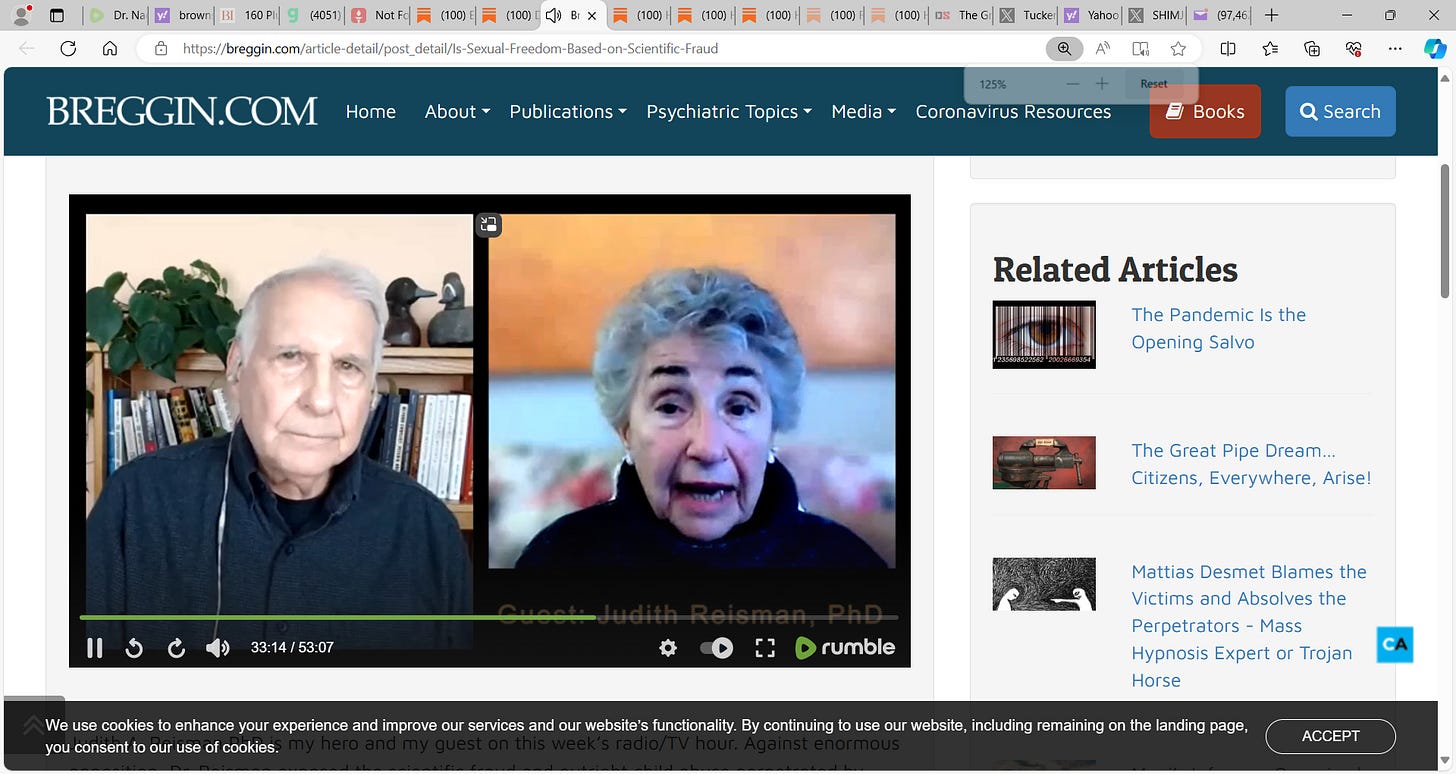Open split screen browser view
The width and height of the screenshot is (1456, 774).
pyautogui.click(x=1228, y=48)
